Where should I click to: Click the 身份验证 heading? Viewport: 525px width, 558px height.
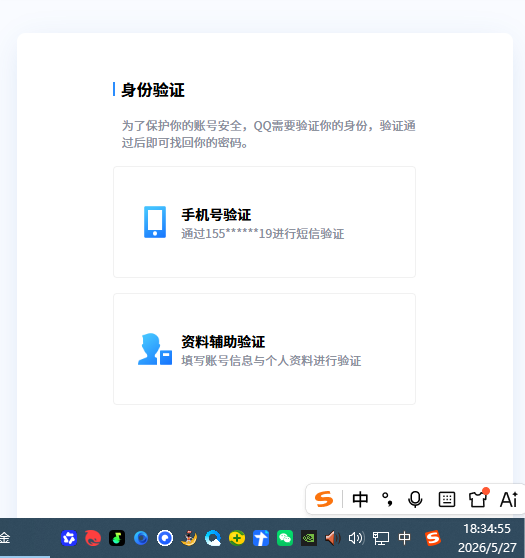pyautogui.click(x=153, y=90)
